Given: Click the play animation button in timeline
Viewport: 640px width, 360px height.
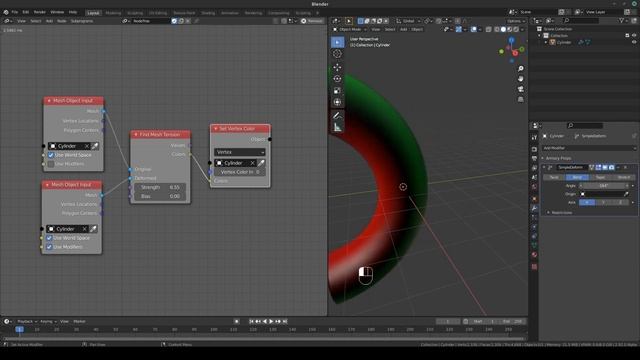Looking at the screenshot, I should tap(271, 322).
